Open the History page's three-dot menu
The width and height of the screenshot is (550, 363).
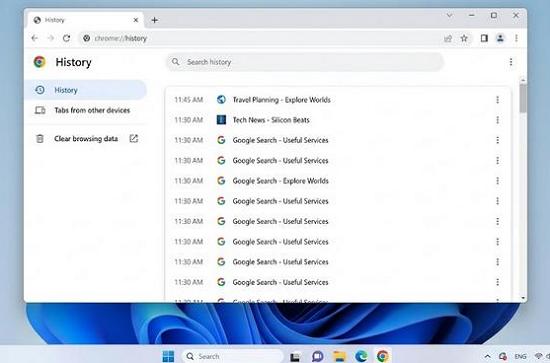pyautogui.click(x=511, y=62)
